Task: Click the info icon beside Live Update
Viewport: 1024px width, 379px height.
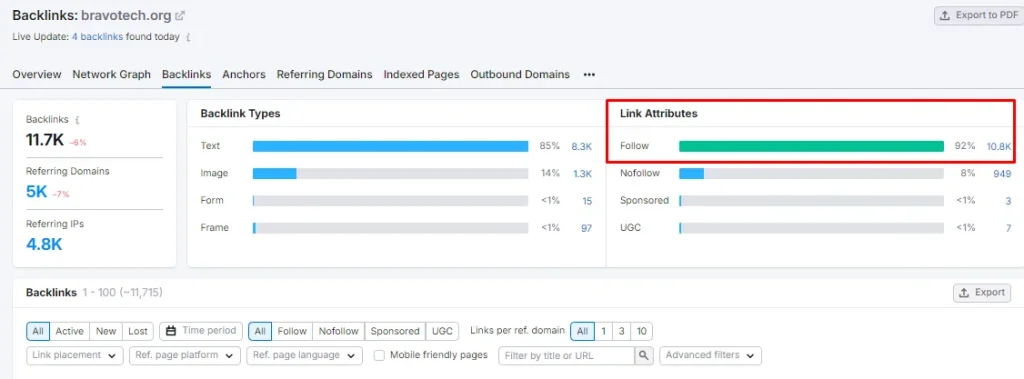Action: tap(188, 37)
